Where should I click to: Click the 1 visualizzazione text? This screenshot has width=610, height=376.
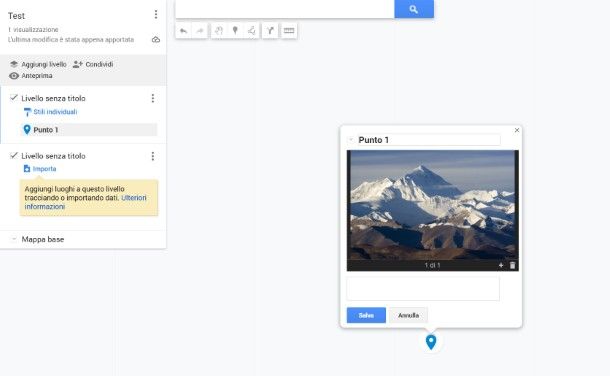[x=33, y=30]
